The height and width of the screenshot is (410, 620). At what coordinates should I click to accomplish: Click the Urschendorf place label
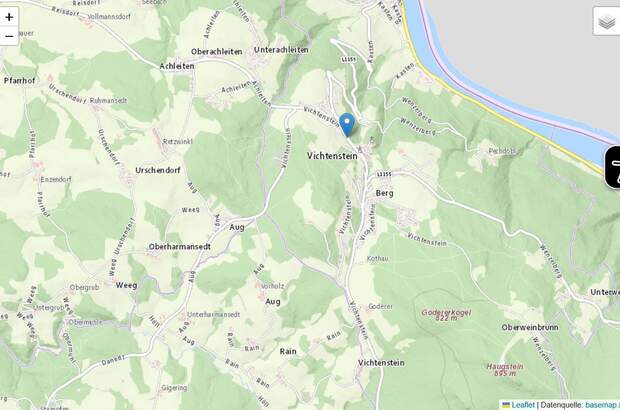(158, 170)
